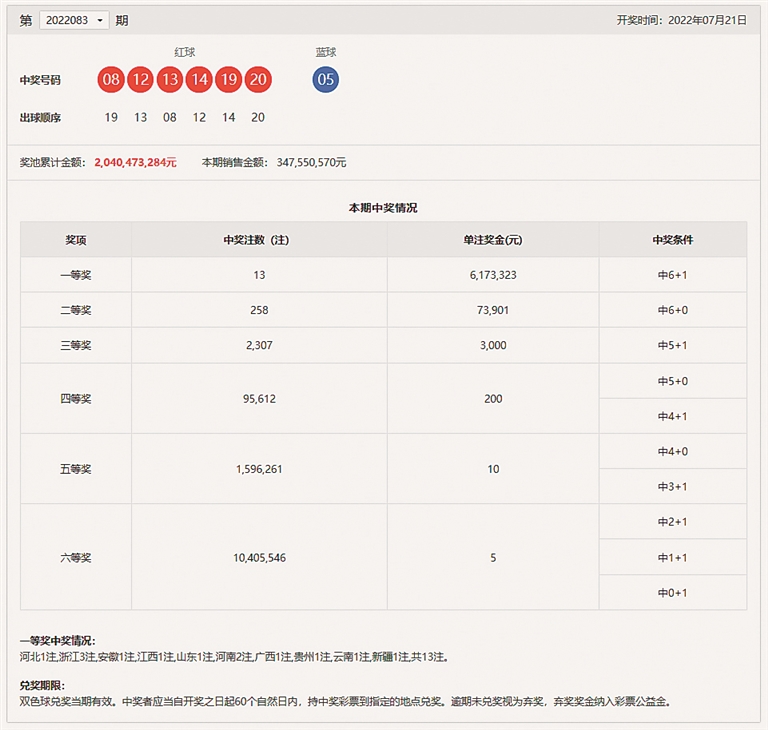Click red ball number 19
Image resolution: width=768 pixels, height=730 pixels.
click(x=229, y=80)
